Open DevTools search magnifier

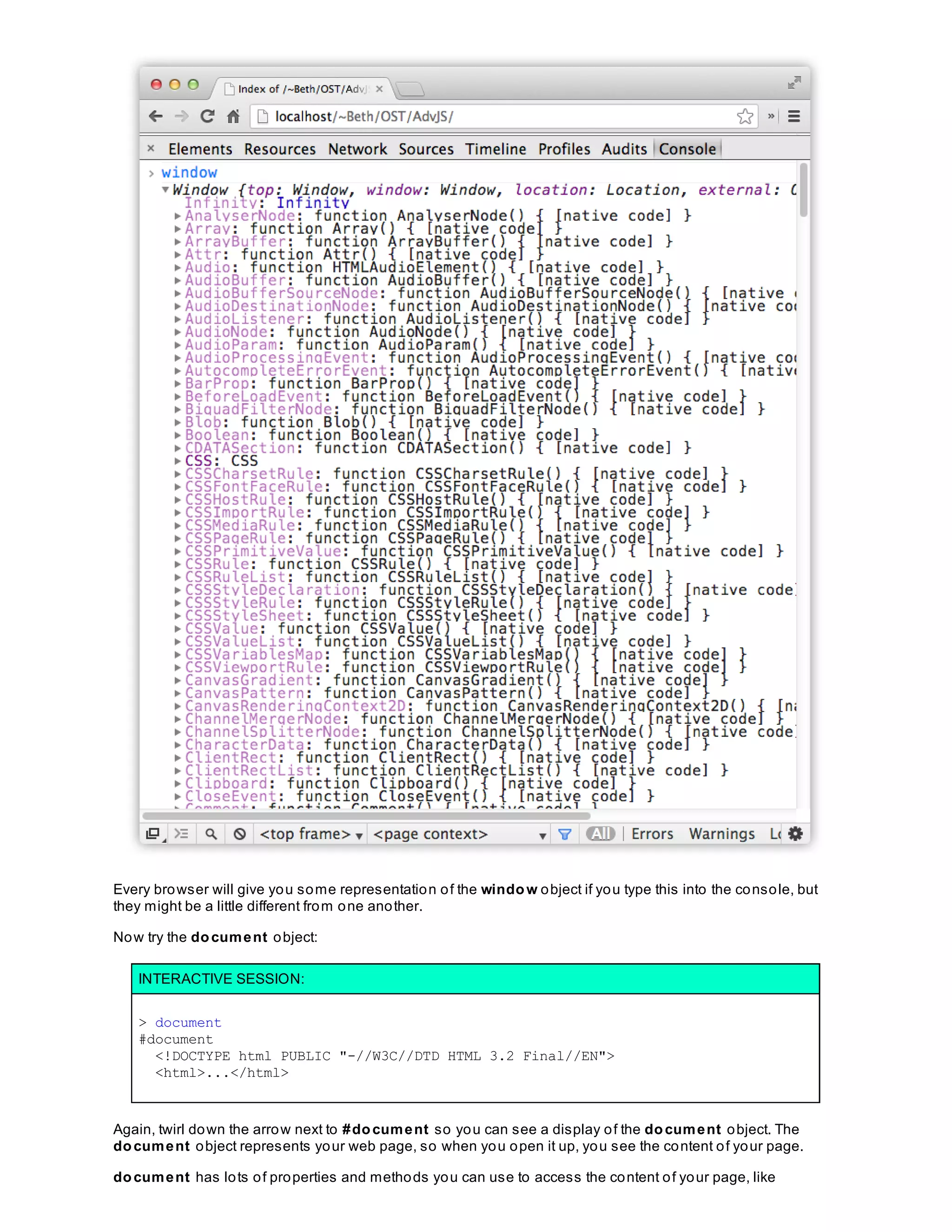coord(211,834)
